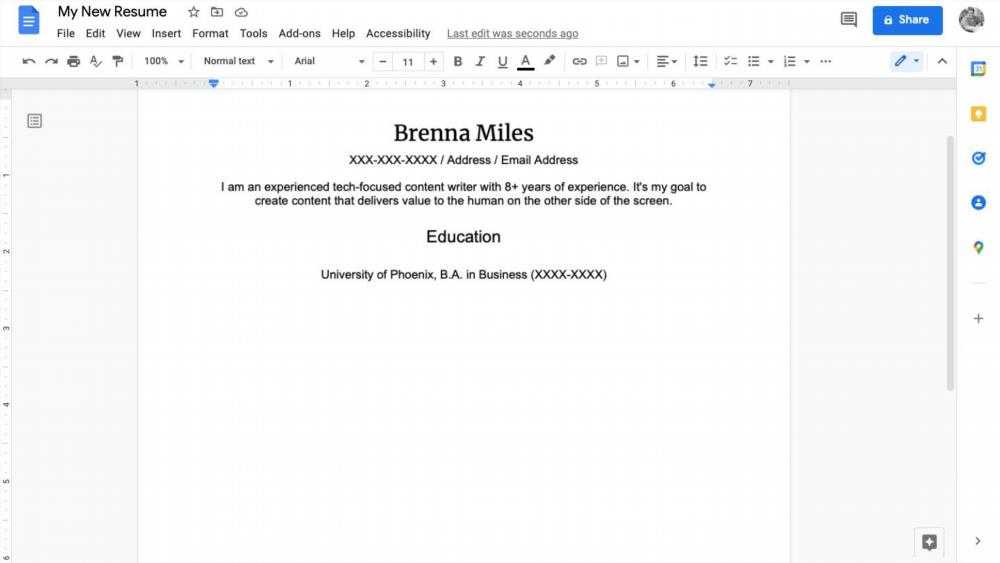The image size is (1000, 563).
Task: Open the Google Tasks side panel
Action: click(978, 158)
